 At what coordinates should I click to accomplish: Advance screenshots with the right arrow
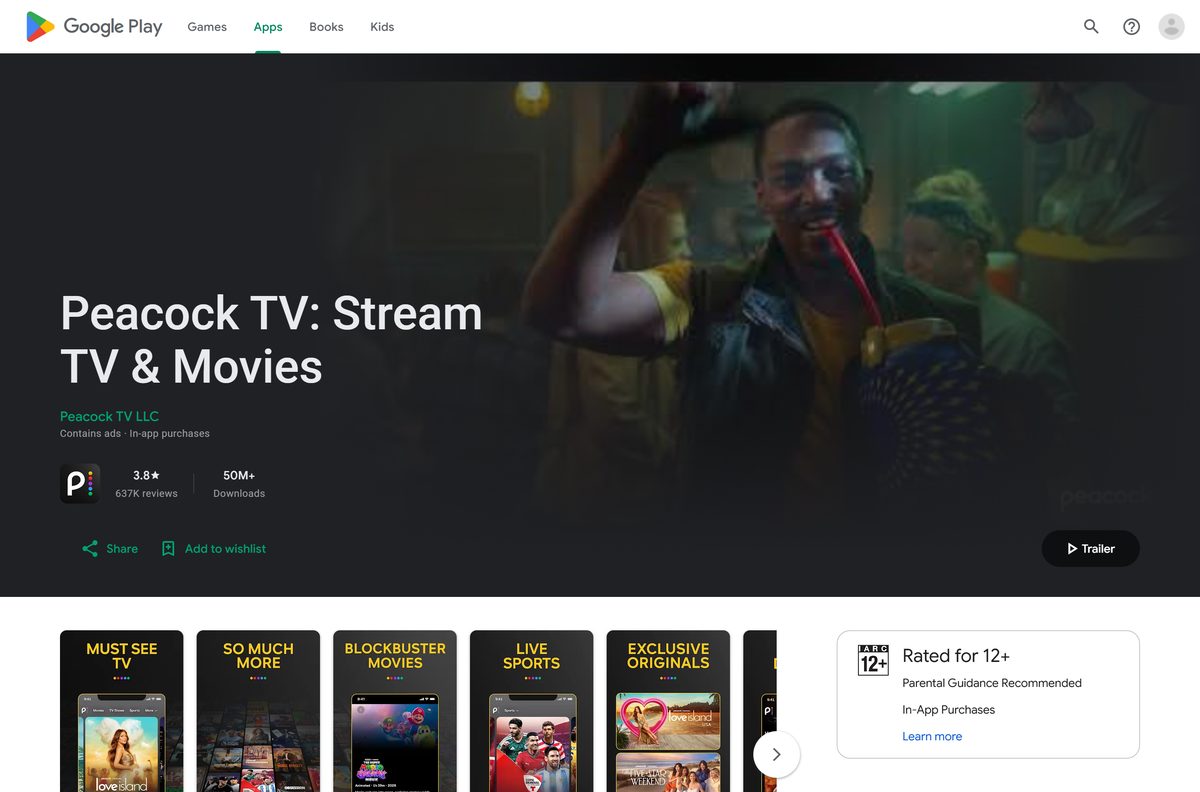coord(776,755)
